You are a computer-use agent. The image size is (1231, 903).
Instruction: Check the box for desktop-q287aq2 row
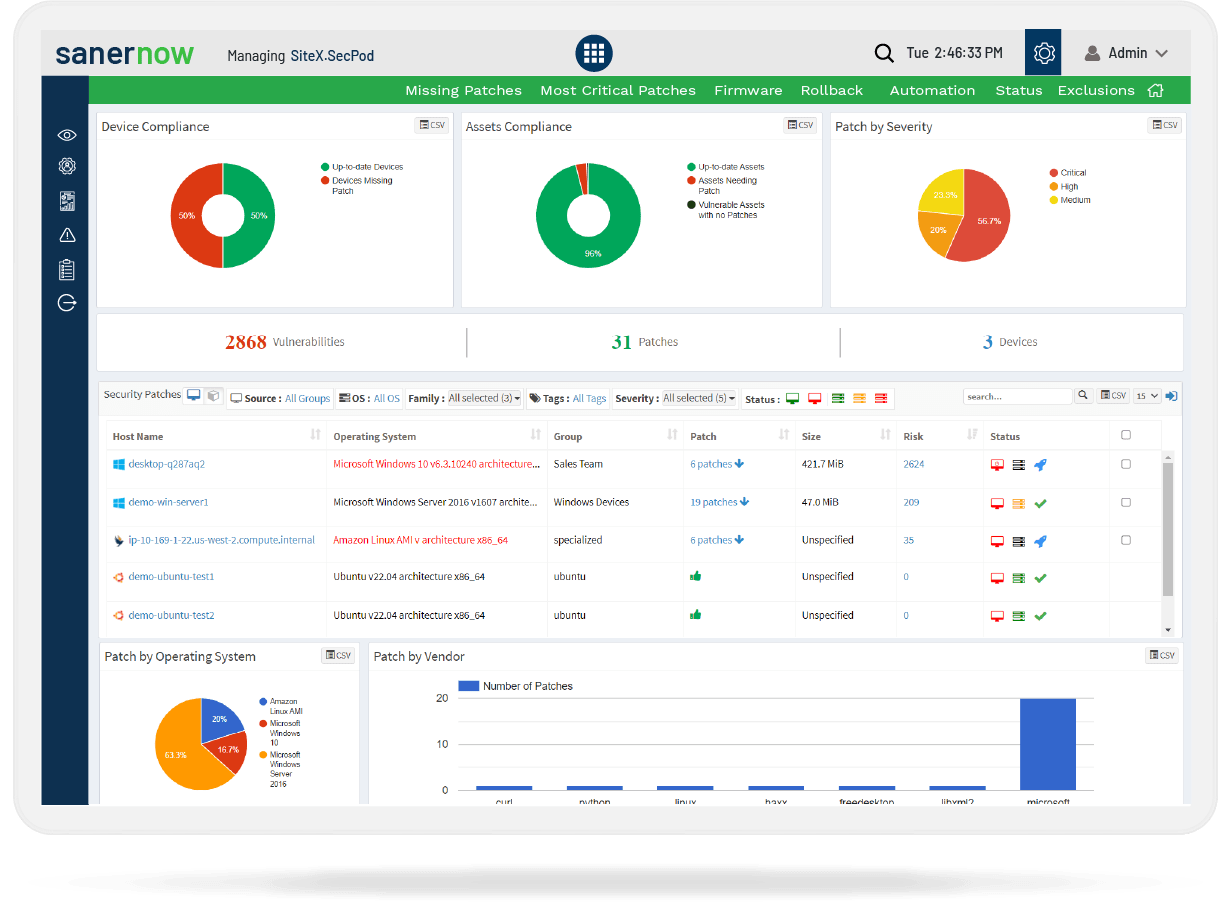tap(1126, 464)
